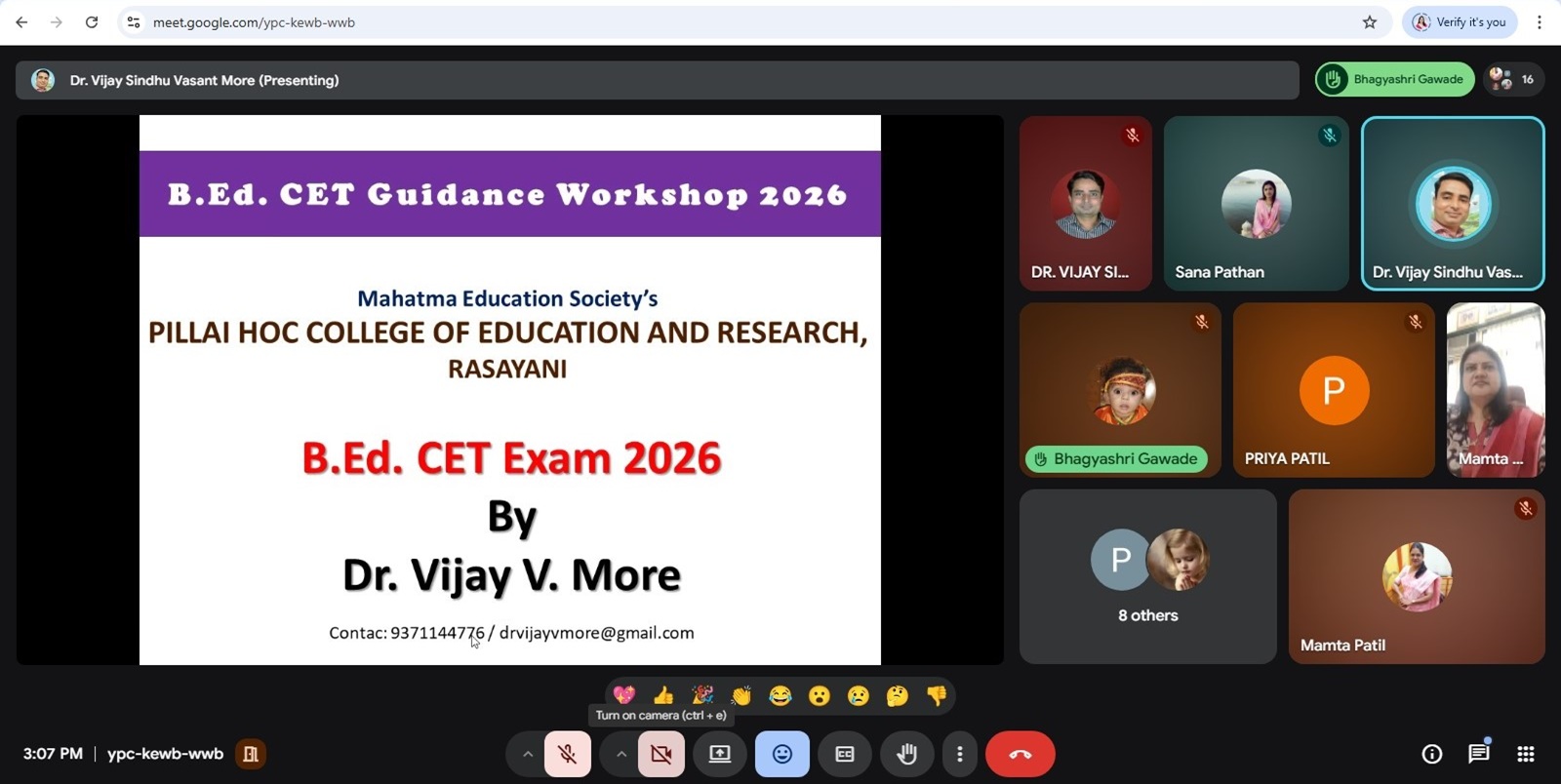1561x784 pixels.
Task: Send the thumbs up reaction
Action: tap(663, 695)
